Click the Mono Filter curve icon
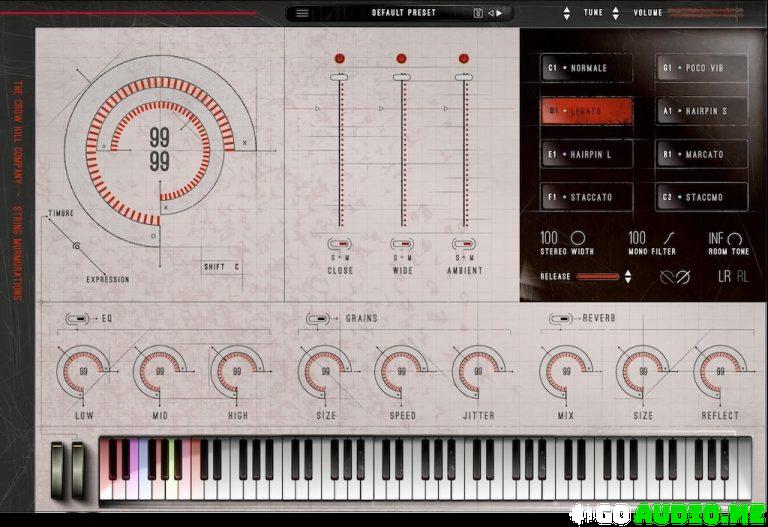The height and width of the screenshot is (527, 768). point(669,238)
